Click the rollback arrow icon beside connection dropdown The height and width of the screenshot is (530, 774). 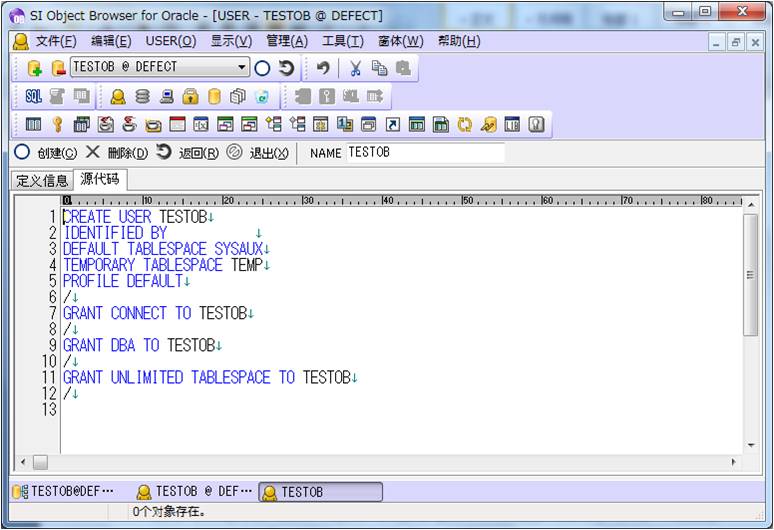pos(286,68)
